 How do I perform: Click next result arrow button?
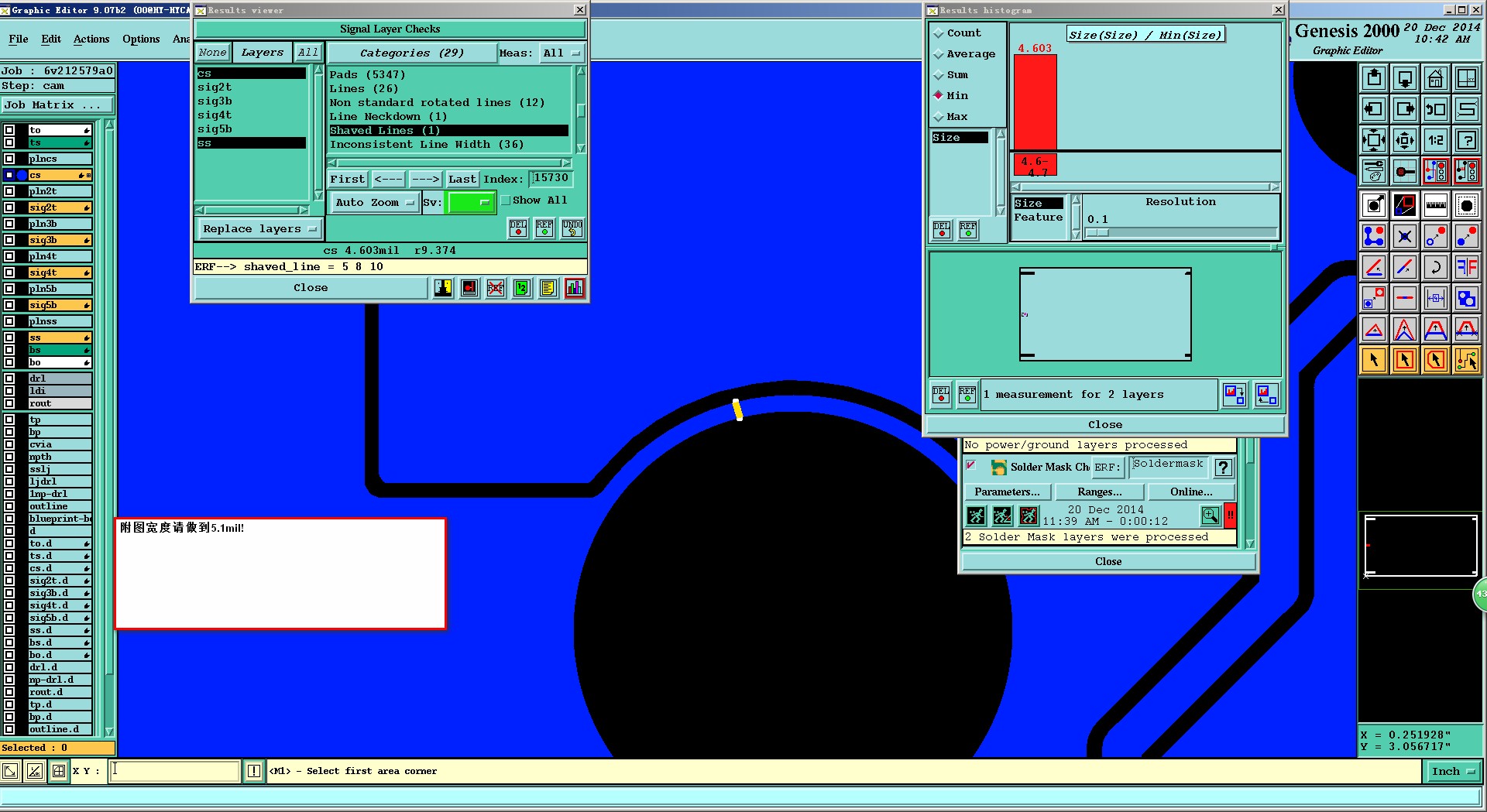point(425,180)
